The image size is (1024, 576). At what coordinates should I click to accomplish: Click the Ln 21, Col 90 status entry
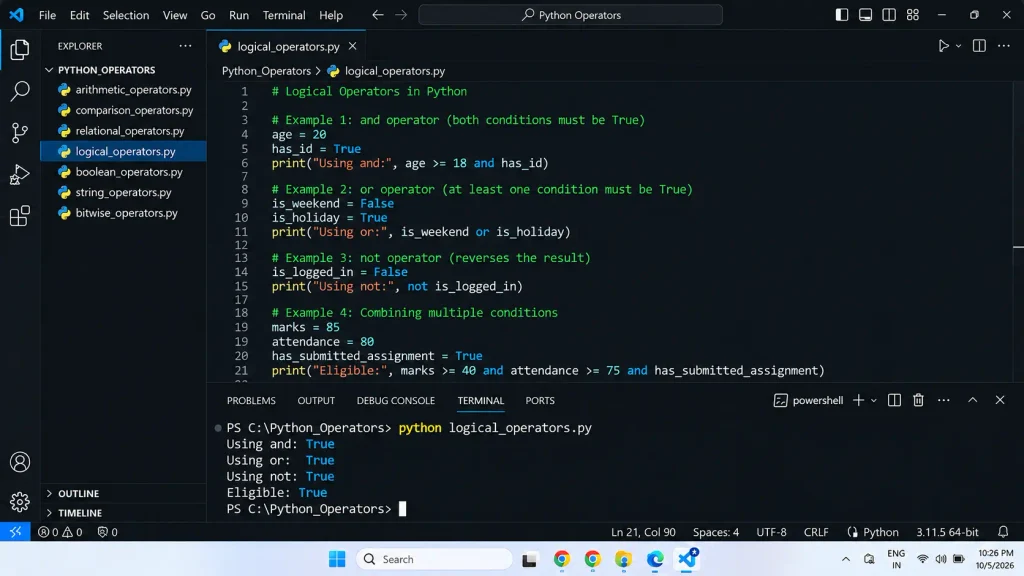coord(643,532)
